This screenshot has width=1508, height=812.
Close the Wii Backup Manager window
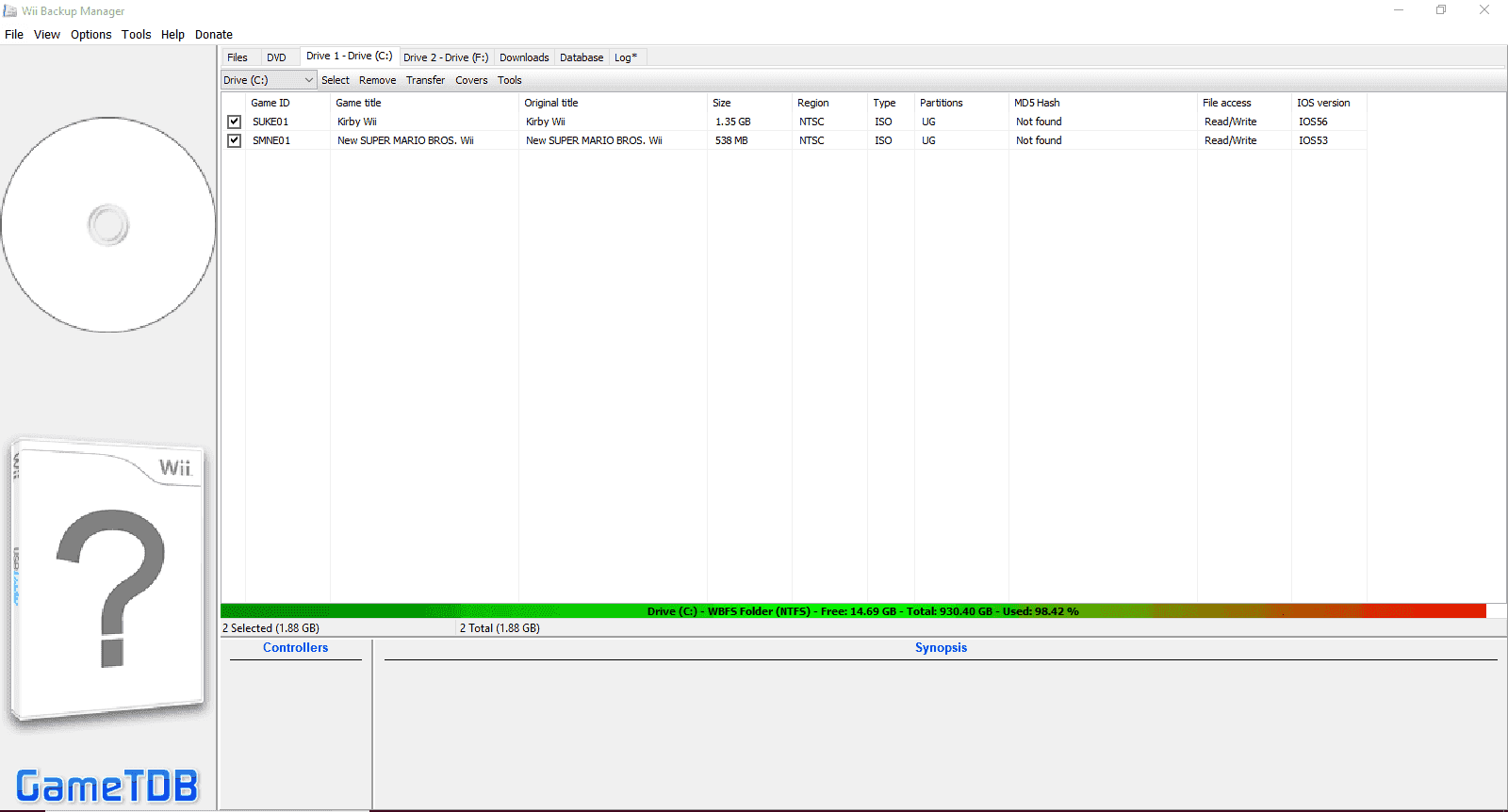(x=1484, y=10)
